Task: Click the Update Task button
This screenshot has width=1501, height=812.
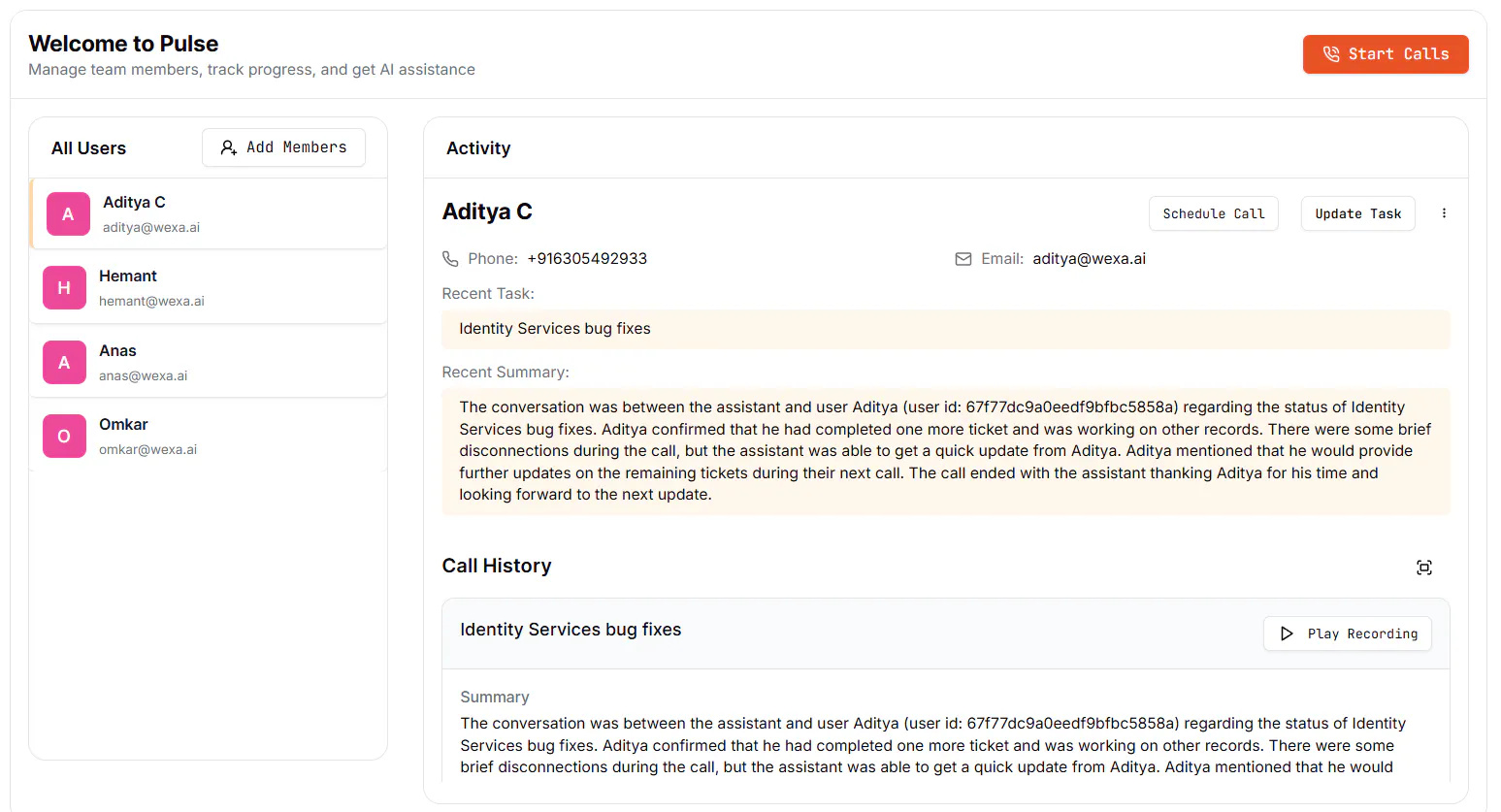Action: click(x=1358, y=213)
